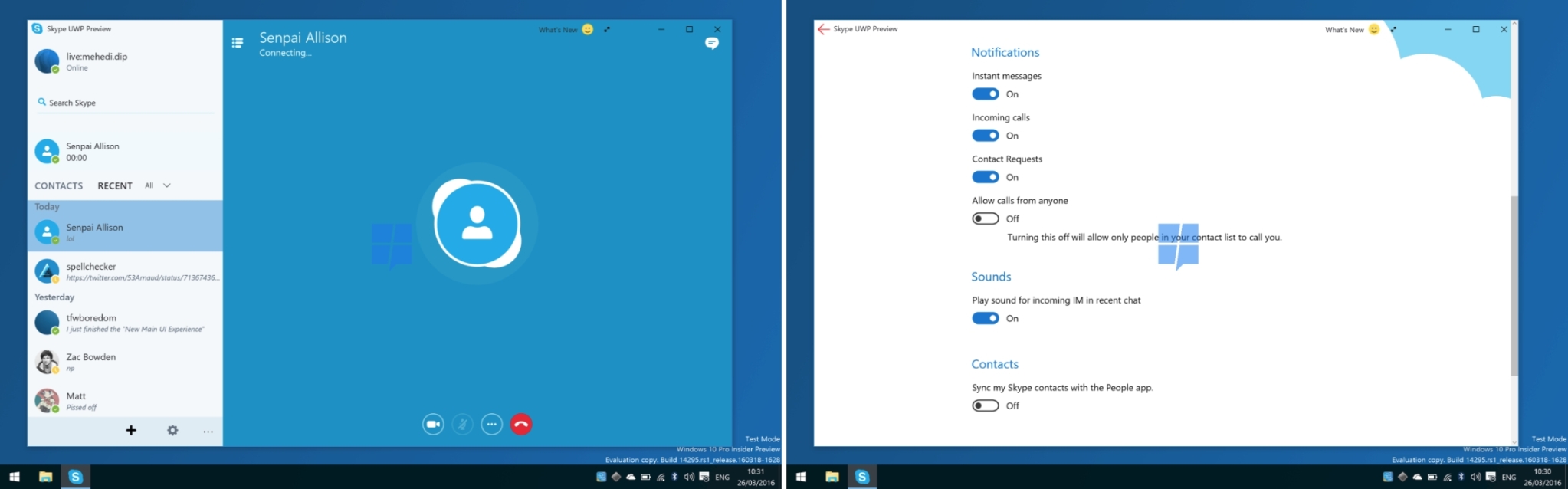Turn on video with the camera button
The image size is (1568, 489).
[x=433, y=424]
